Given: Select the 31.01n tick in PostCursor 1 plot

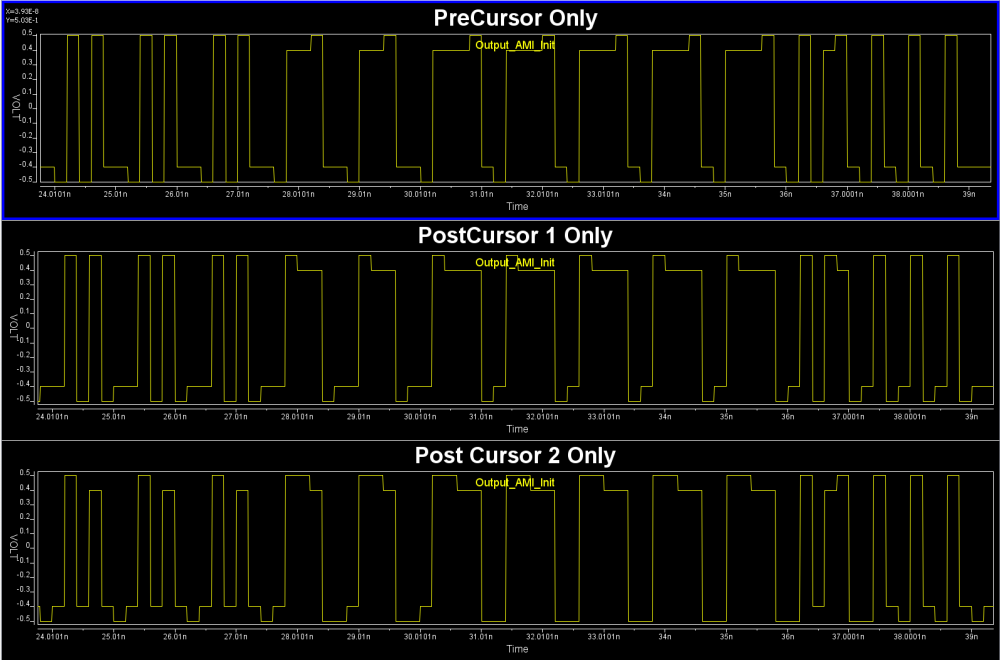Looking at the screenshot, I should coord(480,416).
